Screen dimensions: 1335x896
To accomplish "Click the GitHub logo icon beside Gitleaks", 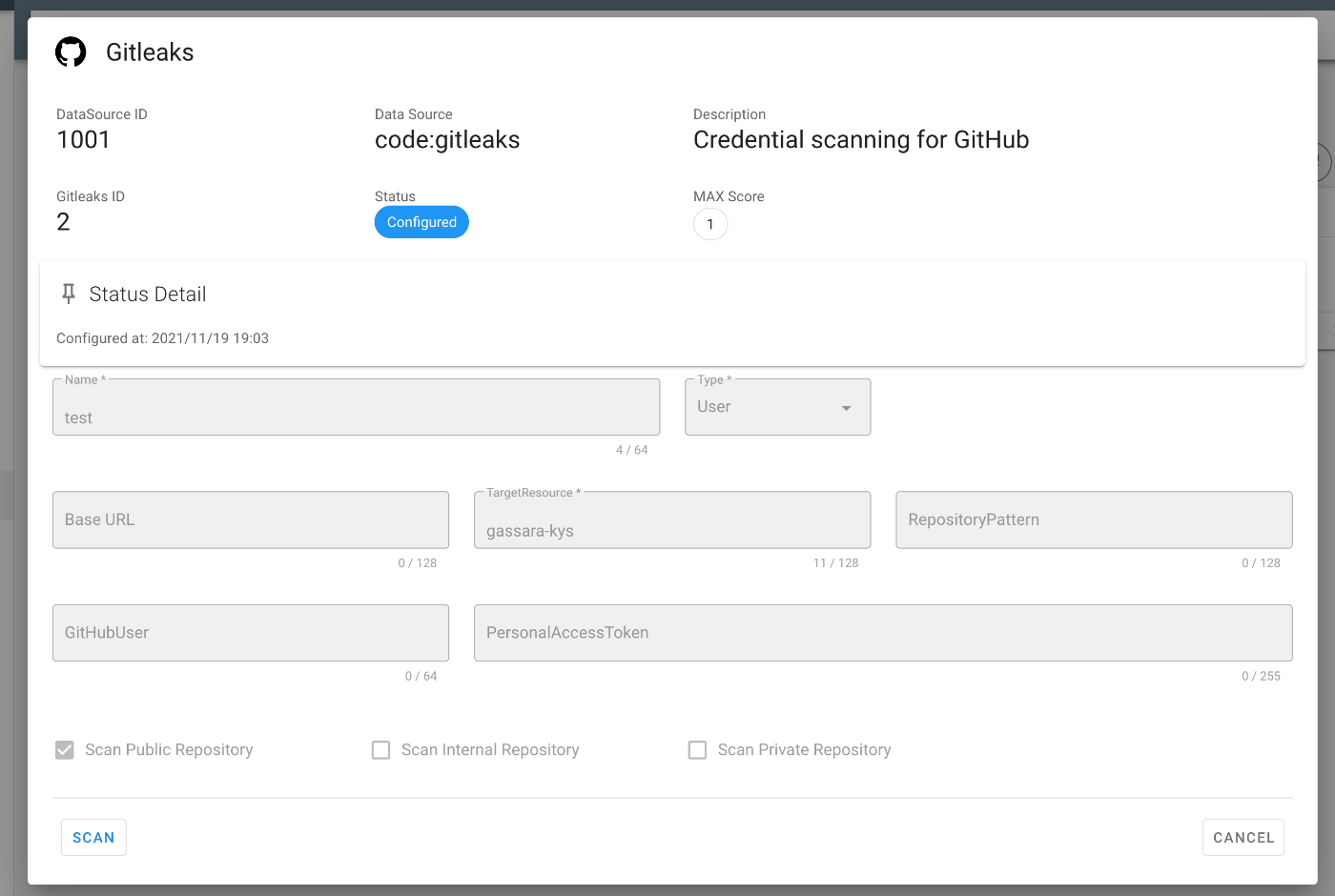I will (x=71, y=51).
